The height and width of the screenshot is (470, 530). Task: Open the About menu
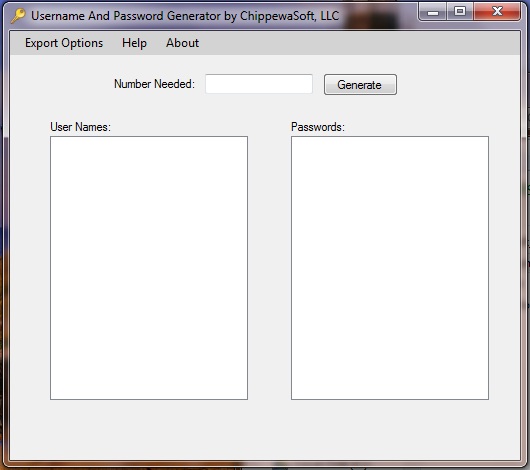[x=182, y=43]
